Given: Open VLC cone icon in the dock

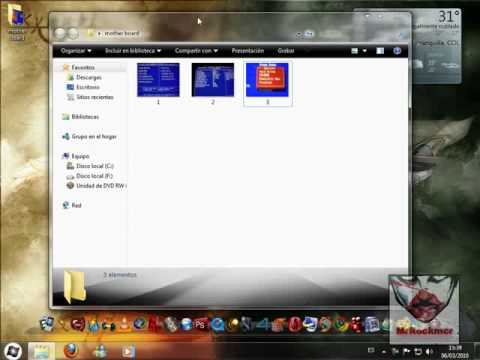Looking at the screenshot, I should [124, 323].
